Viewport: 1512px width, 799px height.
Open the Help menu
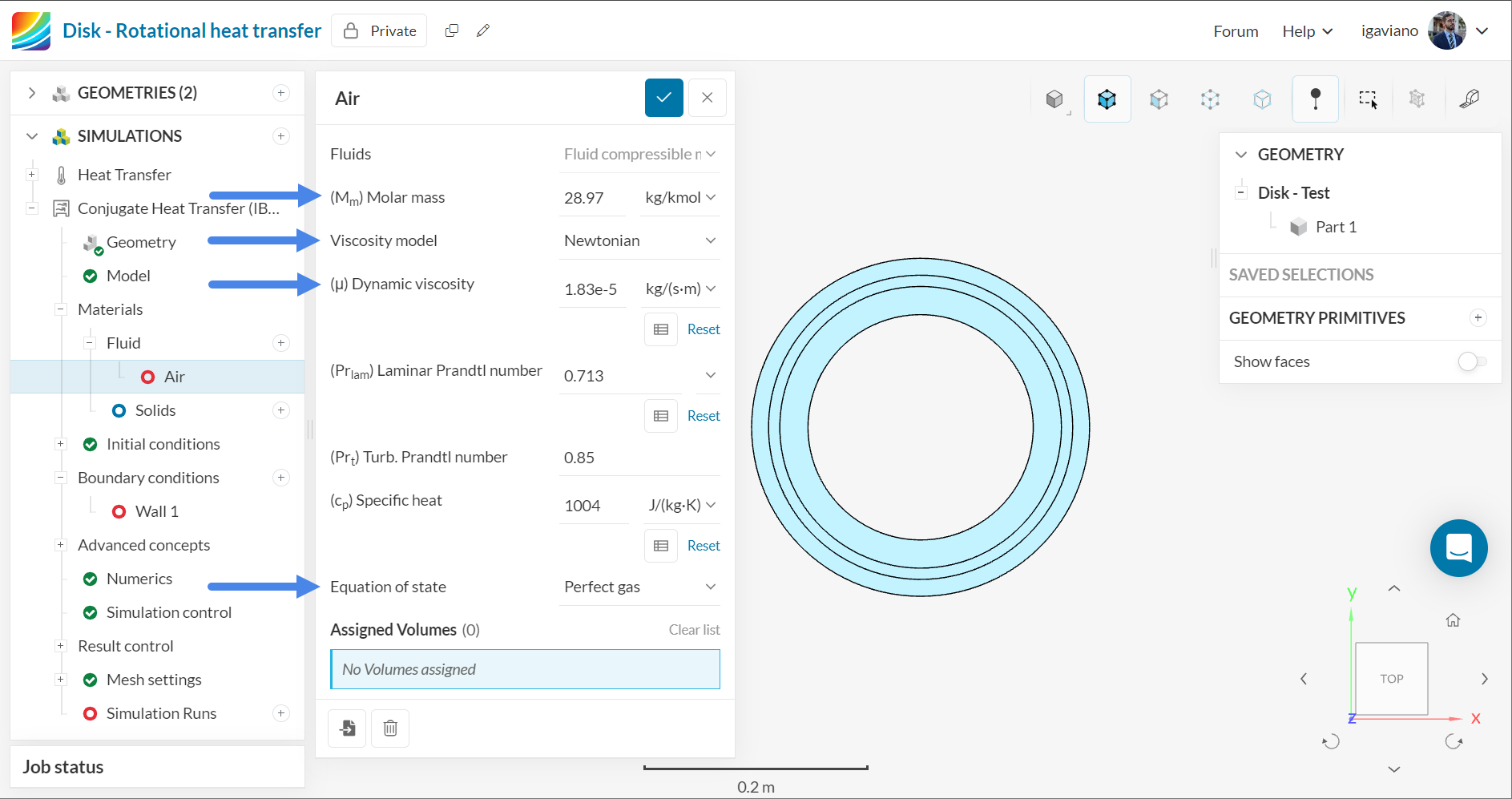tap(1306, 31)
